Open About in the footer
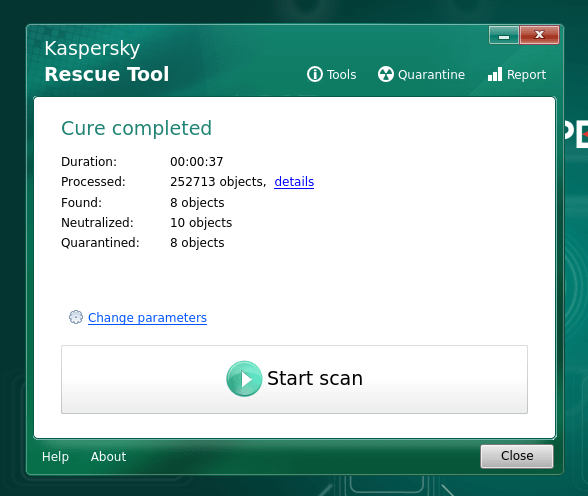Viewport: 588px width, 496px height. click(108, 456)
